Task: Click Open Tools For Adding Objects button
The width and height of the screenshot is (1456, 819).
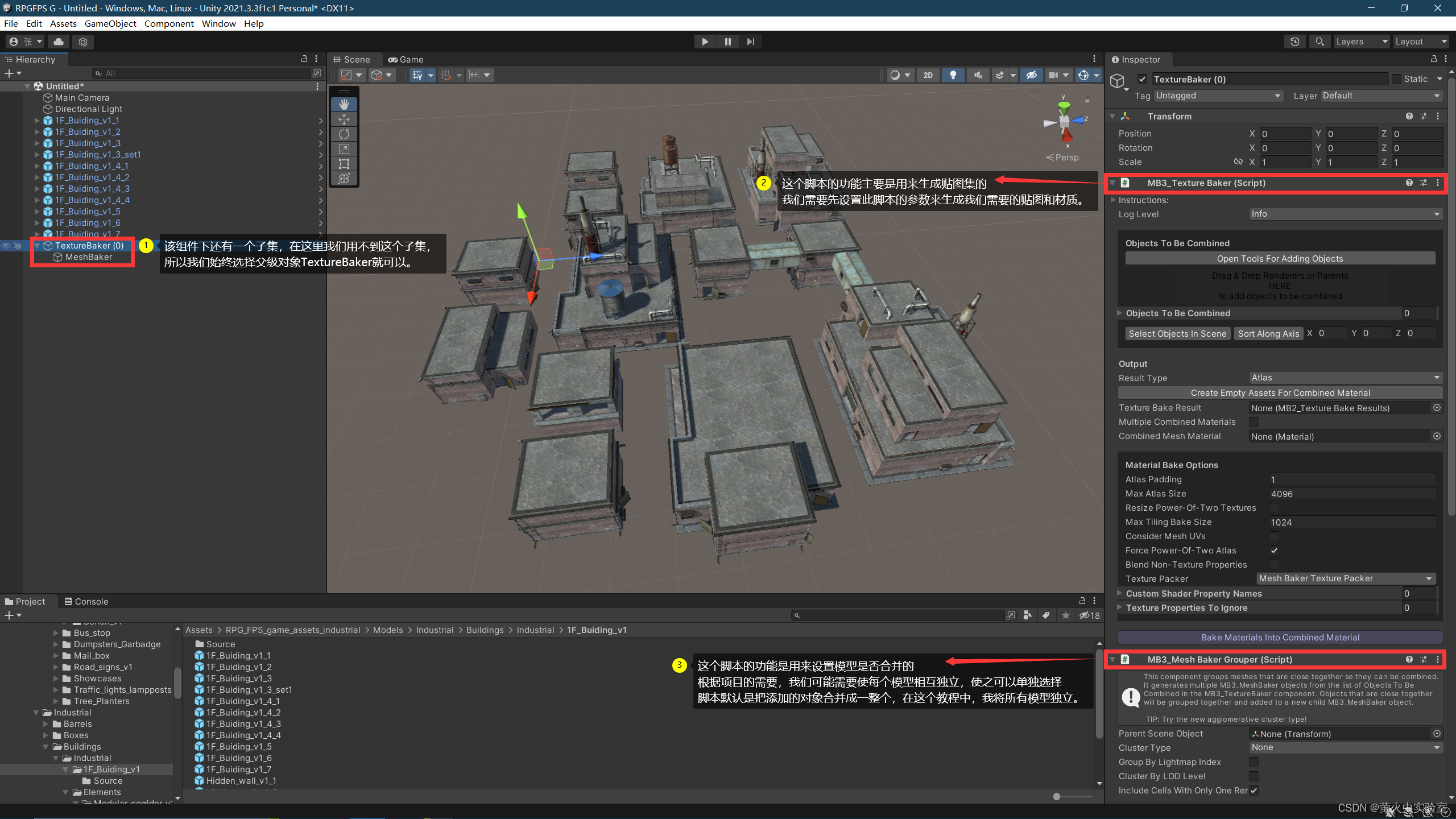Action: click(x=1280, y=259)
